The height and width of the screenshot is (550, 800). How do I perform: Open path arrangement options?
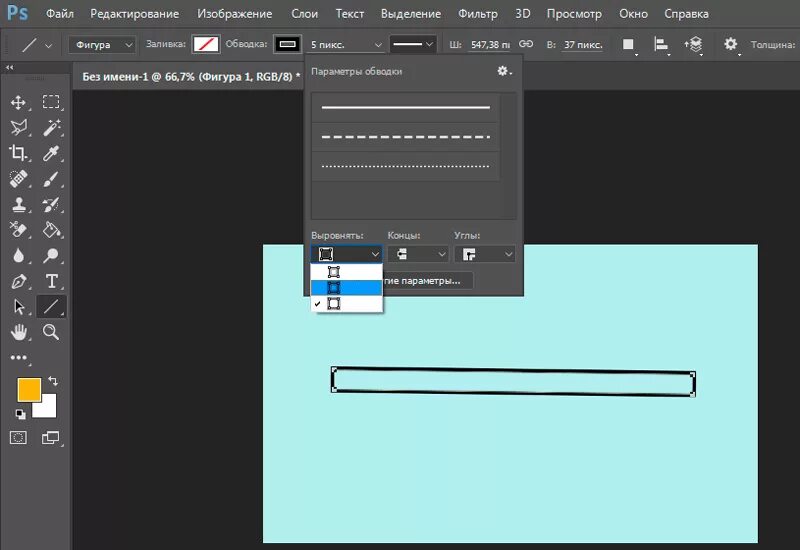point(693,45)
